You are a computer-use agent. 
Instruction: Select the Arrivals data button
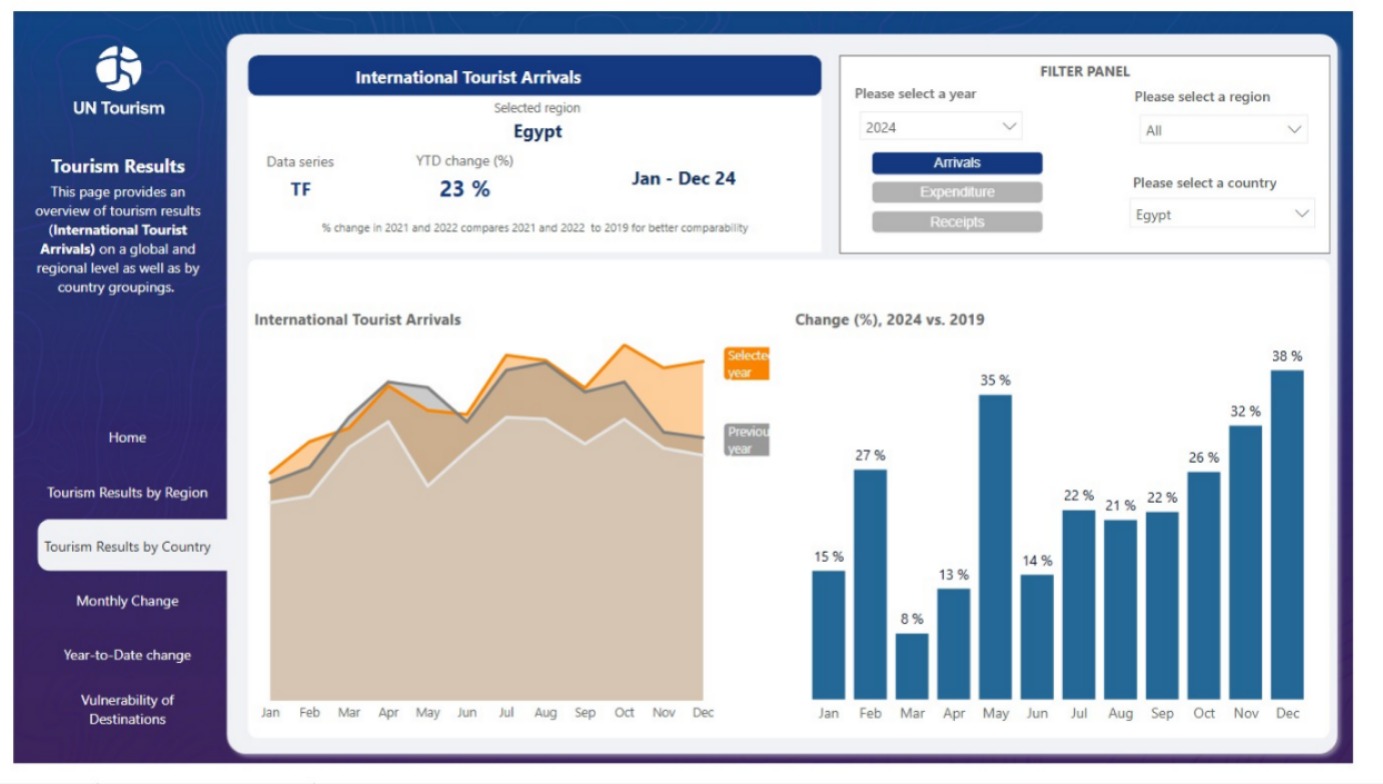coord(957,163)
